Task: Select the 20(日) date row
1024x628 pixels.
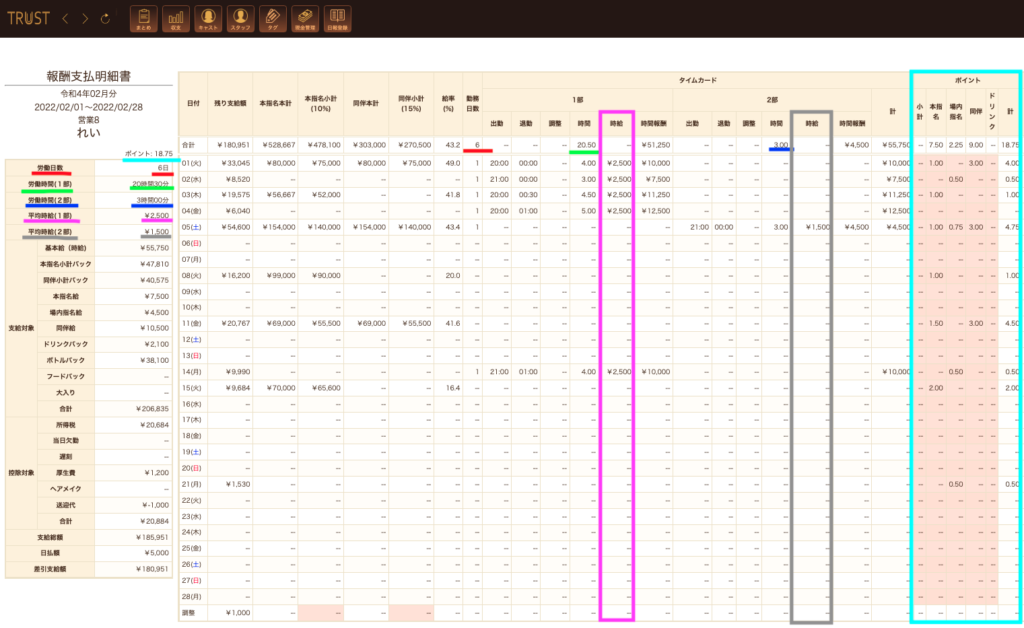Action: click(191, 468)
